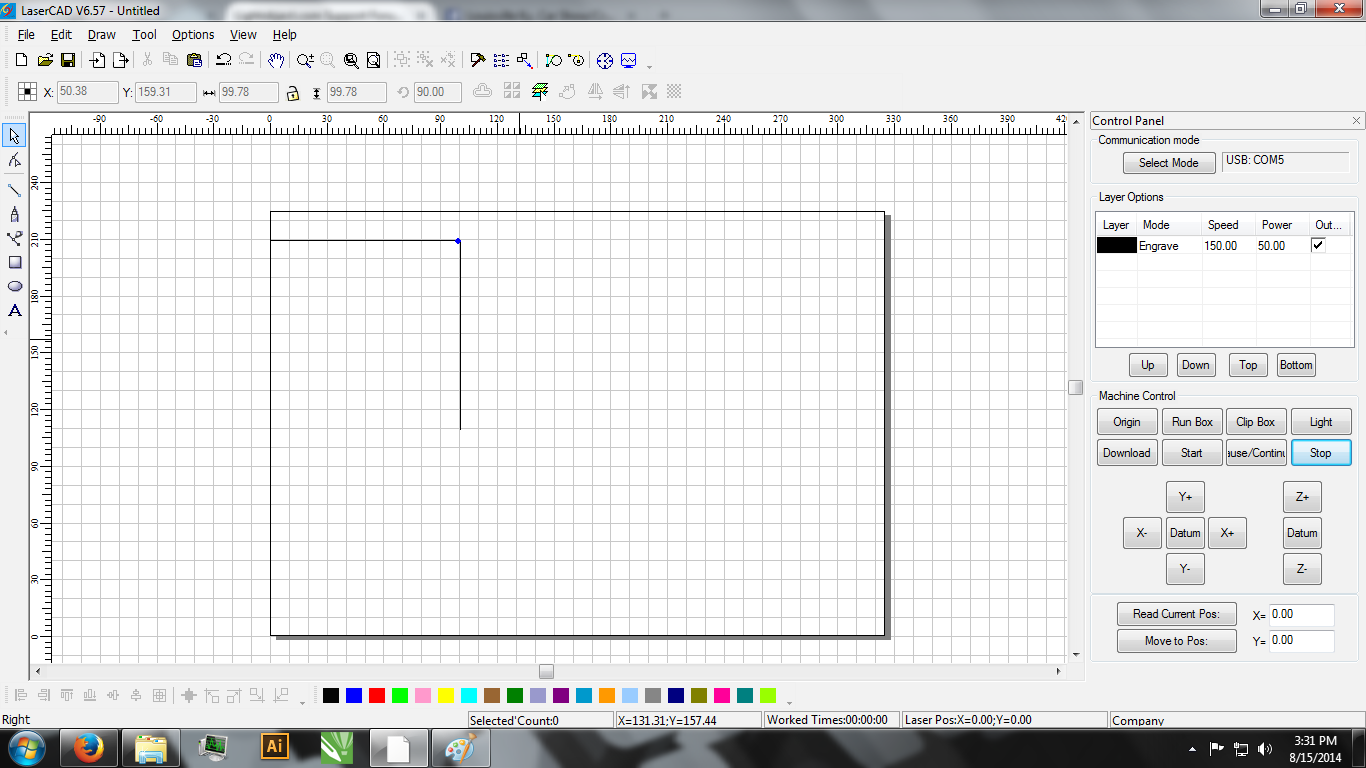Pick the Ellipse tool
The width and height of the screenshot is (1366, 768).
[15, 286]
